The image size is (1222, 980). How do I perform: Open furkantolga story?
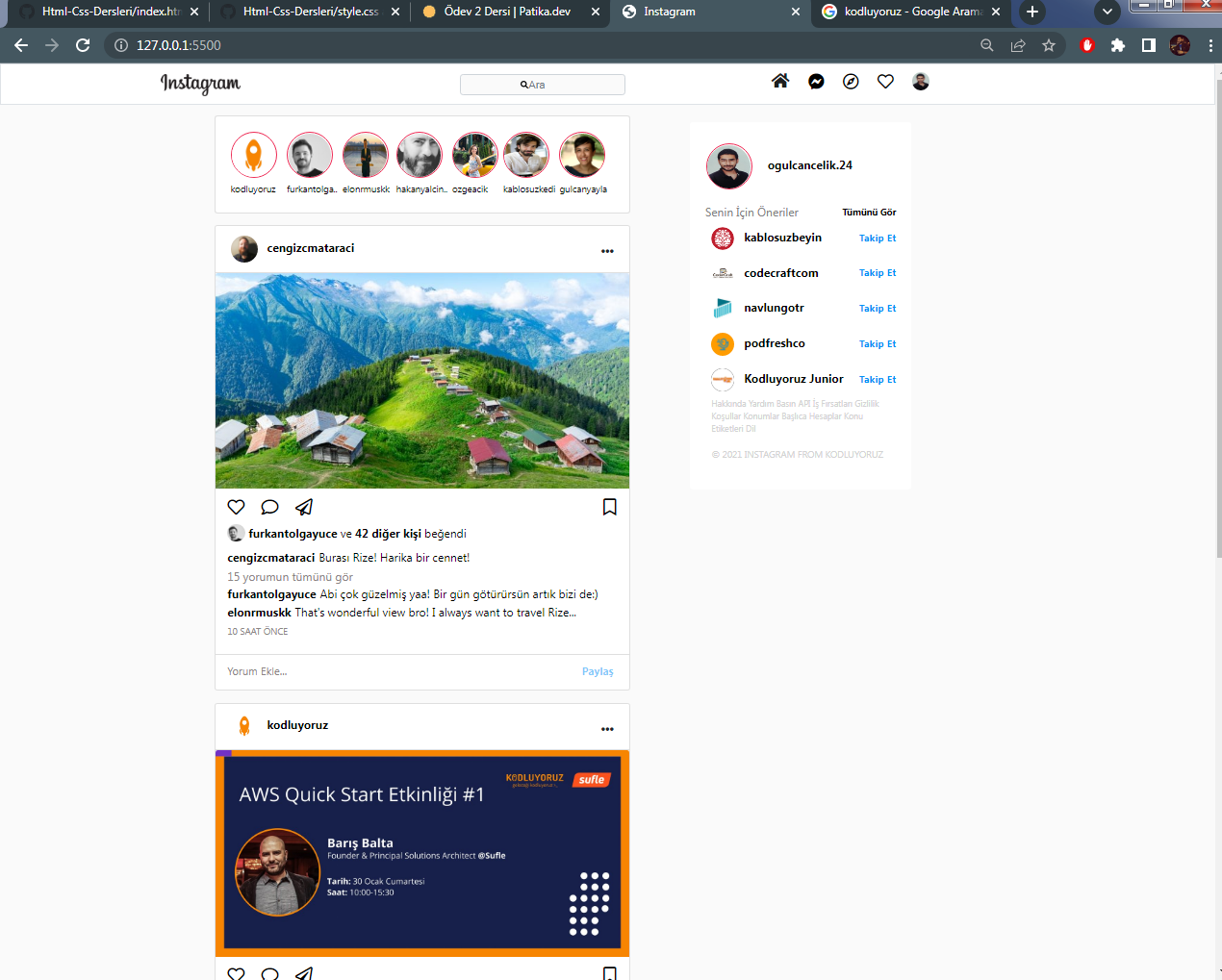[310, 156]
